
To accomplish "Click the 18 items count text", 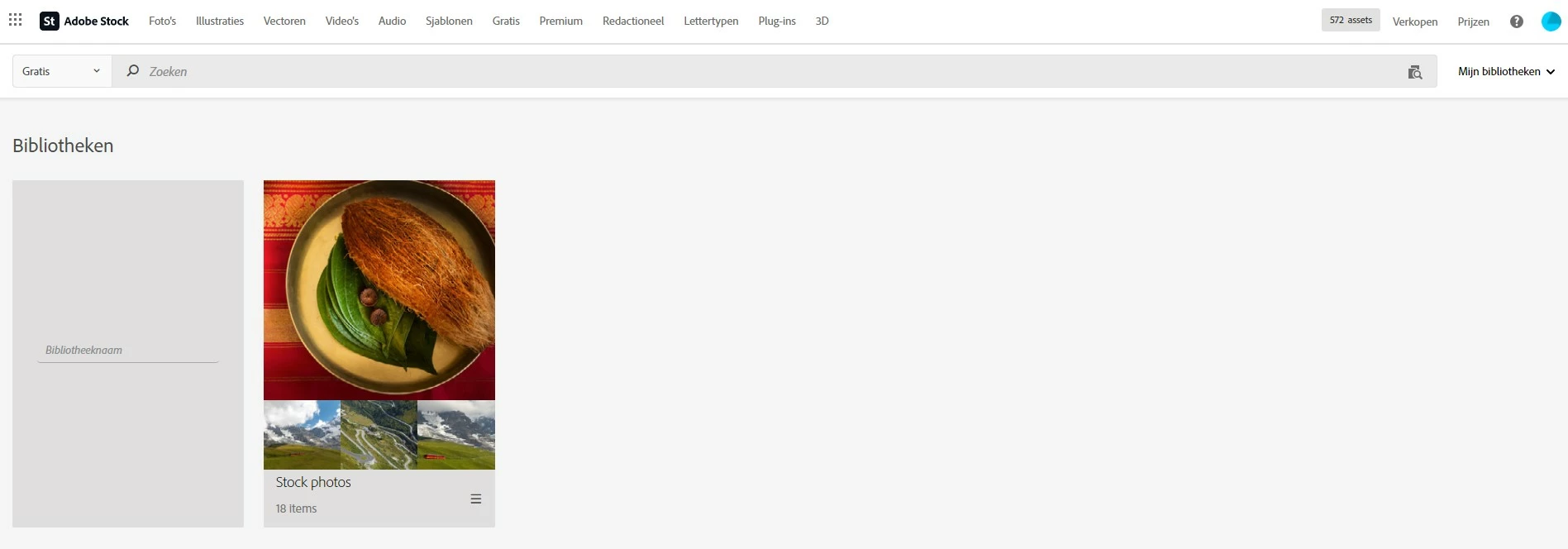I will point(296,508).
